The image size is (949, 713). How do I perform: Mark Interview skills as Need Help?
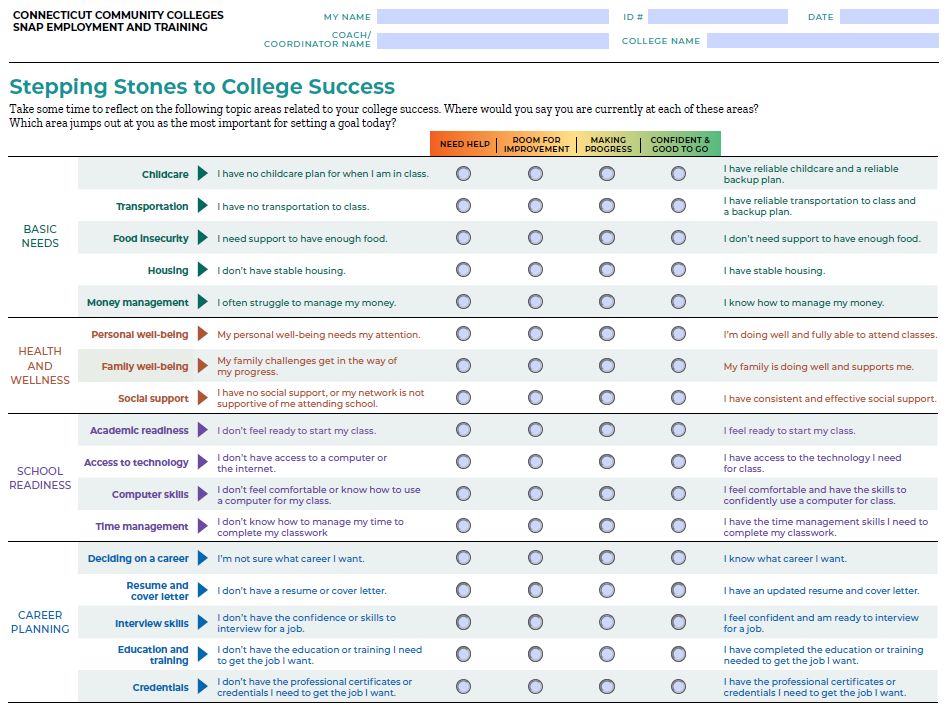click(x=464, y=622)
